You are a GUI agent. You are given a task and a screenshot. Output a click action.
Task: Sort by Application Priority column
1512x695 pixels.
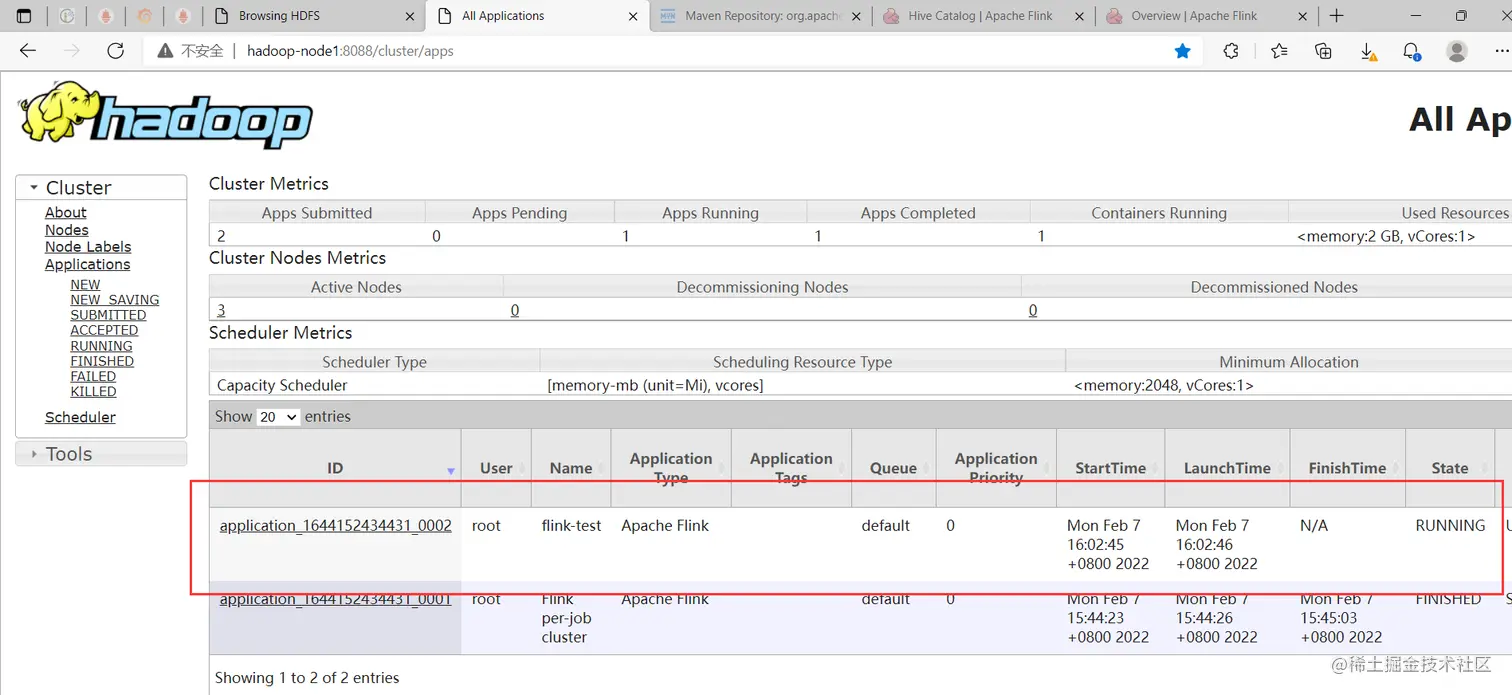pyautogui.click(x=996, y=468)
